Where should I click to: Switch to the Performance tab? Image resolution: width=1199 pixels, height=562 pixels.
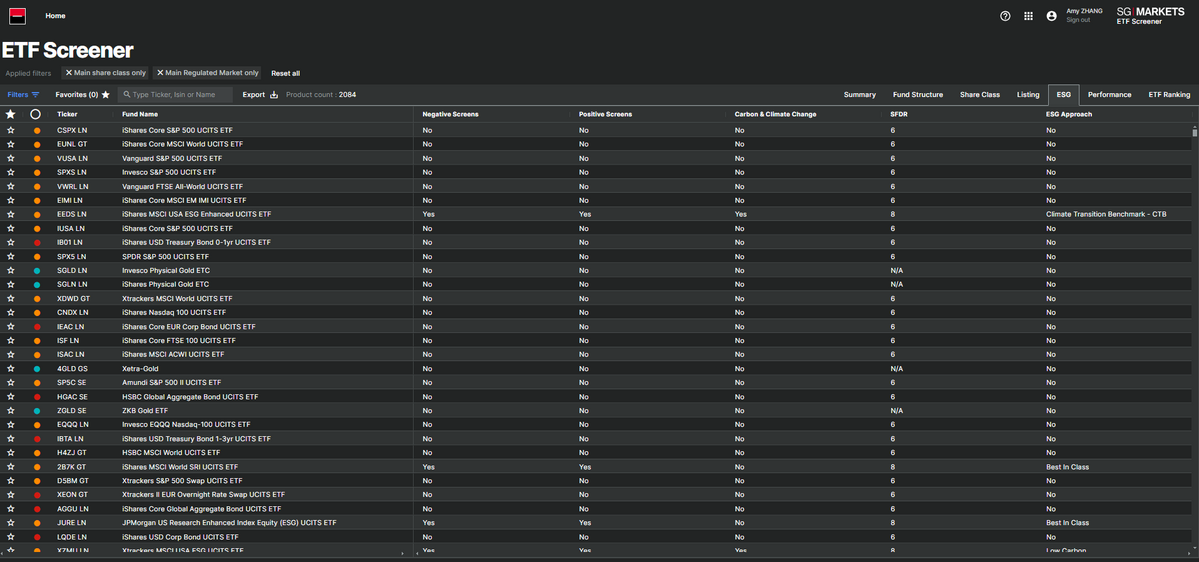pyautogui.click(x=1110, y=95)
